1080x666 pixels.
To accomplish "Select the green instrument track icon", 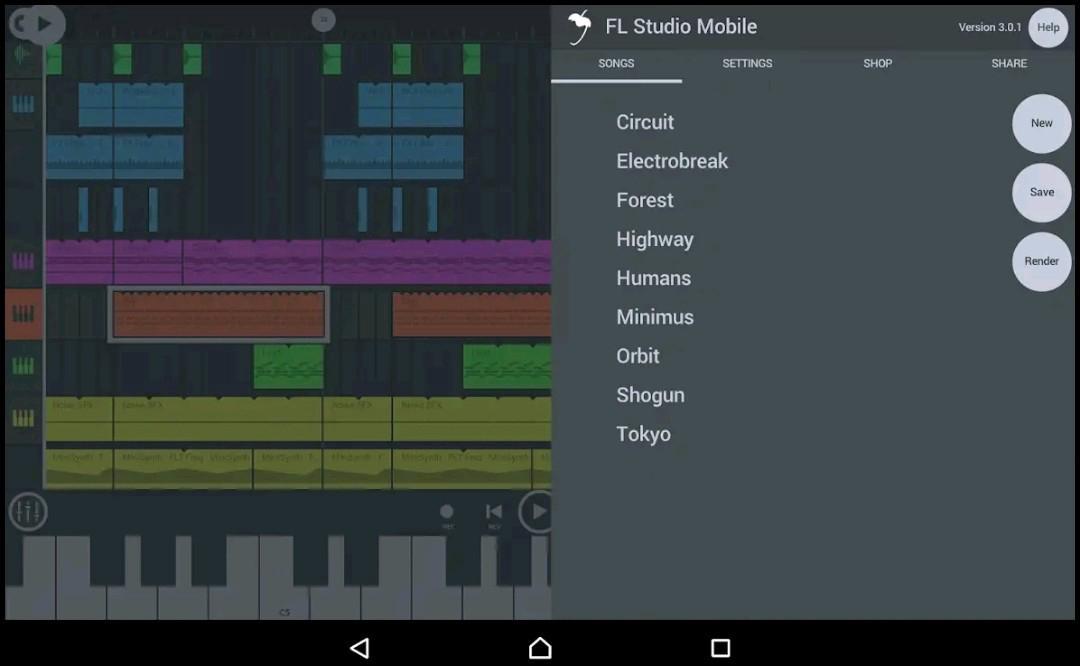I will pyautogui.click(x=22, y=368).
